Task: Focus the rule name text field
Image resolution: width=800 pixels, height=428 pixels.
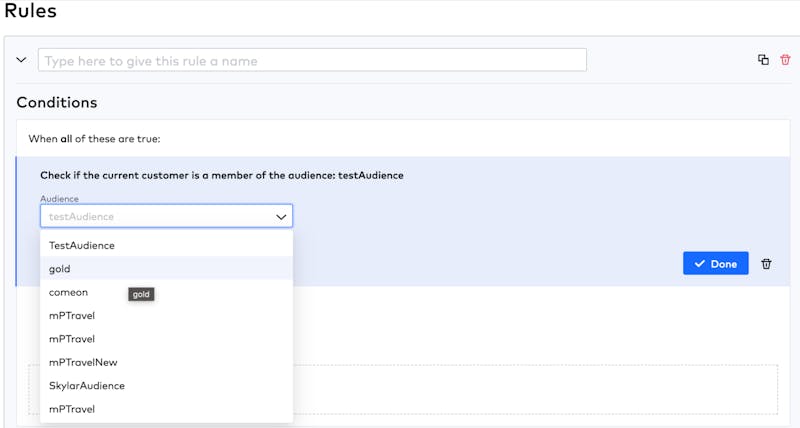Action: point(312,60)
